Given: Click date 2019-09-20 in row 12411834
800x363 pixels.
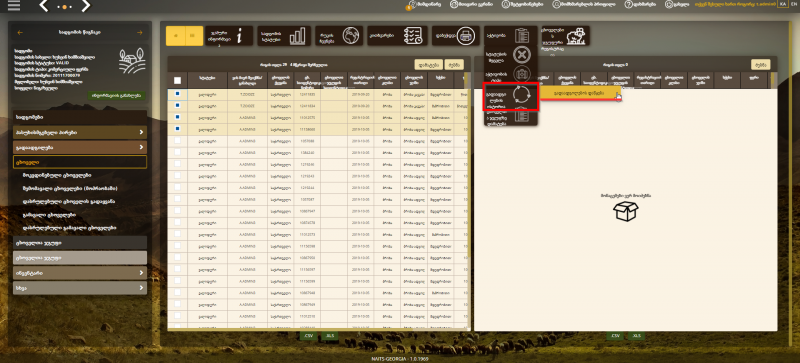Looking at the screenshot, I should click(x=361, y=106).
